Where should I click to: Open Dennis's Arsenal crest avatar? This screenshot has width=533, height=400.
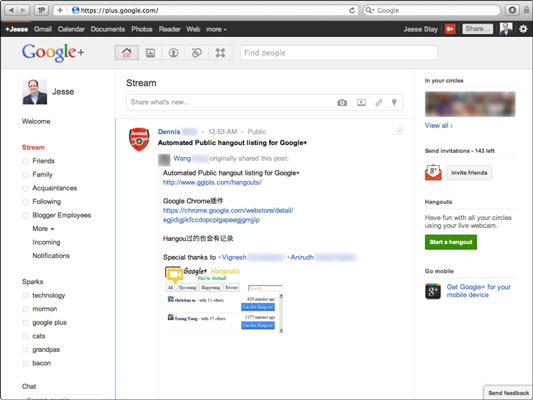click(139, 139)
